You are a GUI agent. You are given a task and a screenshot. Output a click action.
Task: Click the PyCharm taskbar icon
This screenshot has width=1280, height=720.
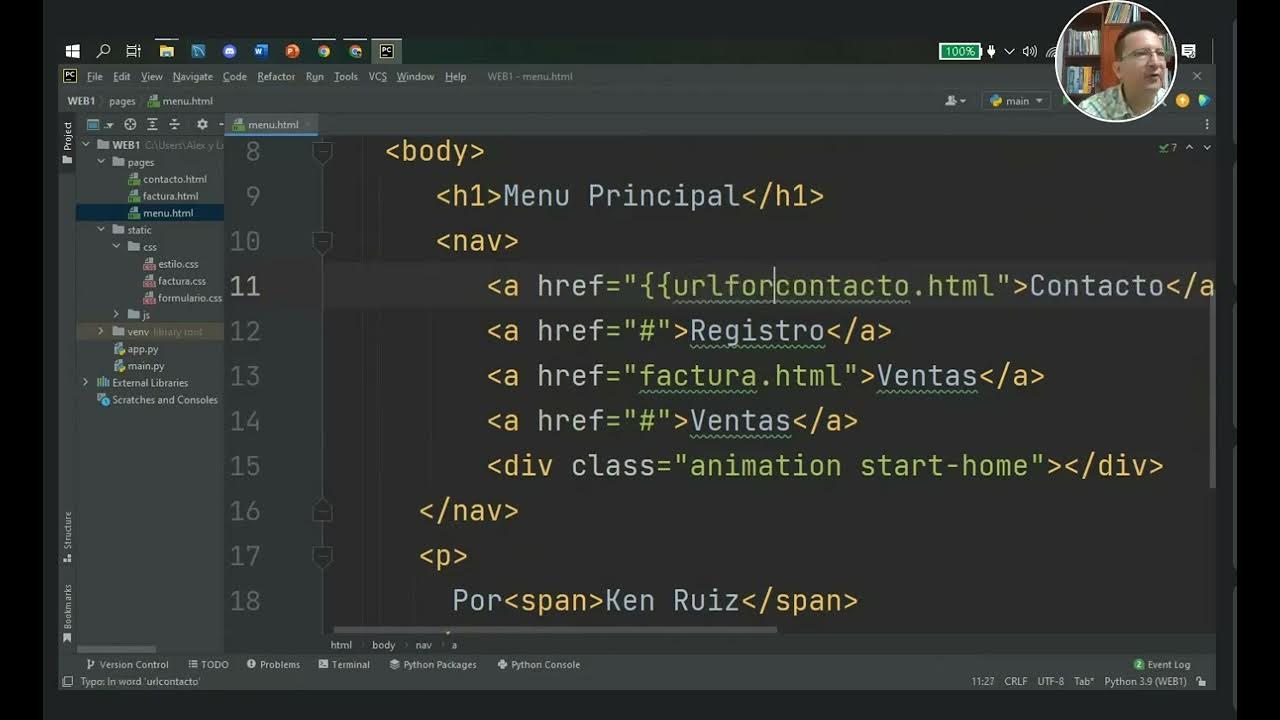(386, 51)
